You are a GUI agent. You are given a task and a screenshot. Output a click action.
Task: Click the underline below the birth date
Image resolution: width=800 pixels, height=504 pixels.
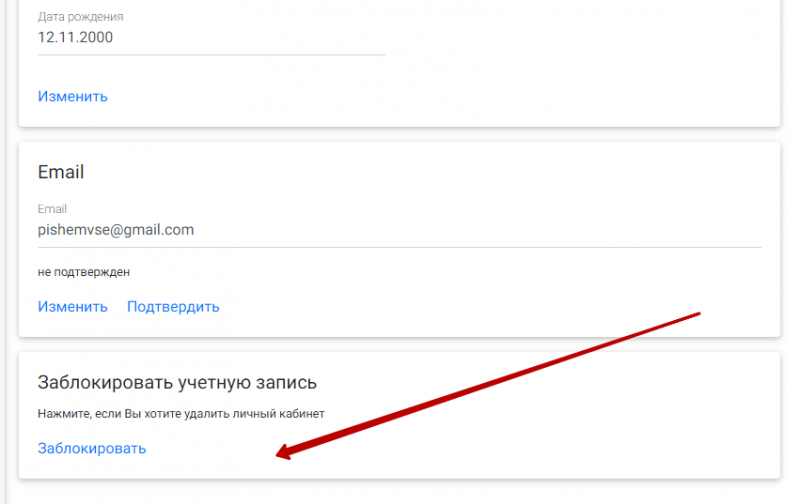(x=211, y=55)
